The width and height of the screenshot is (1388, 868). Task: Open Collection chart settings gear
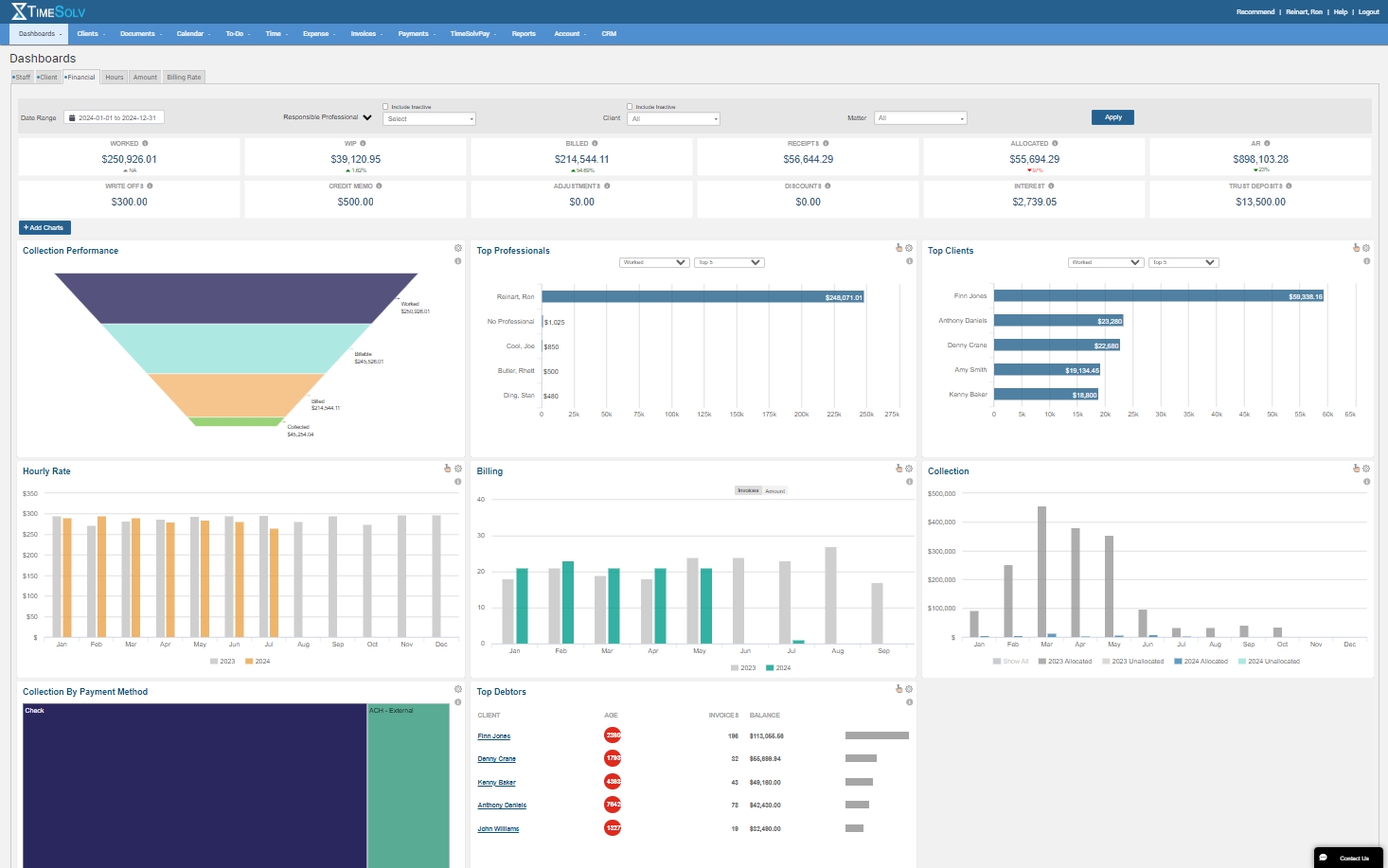[1366, 469]
